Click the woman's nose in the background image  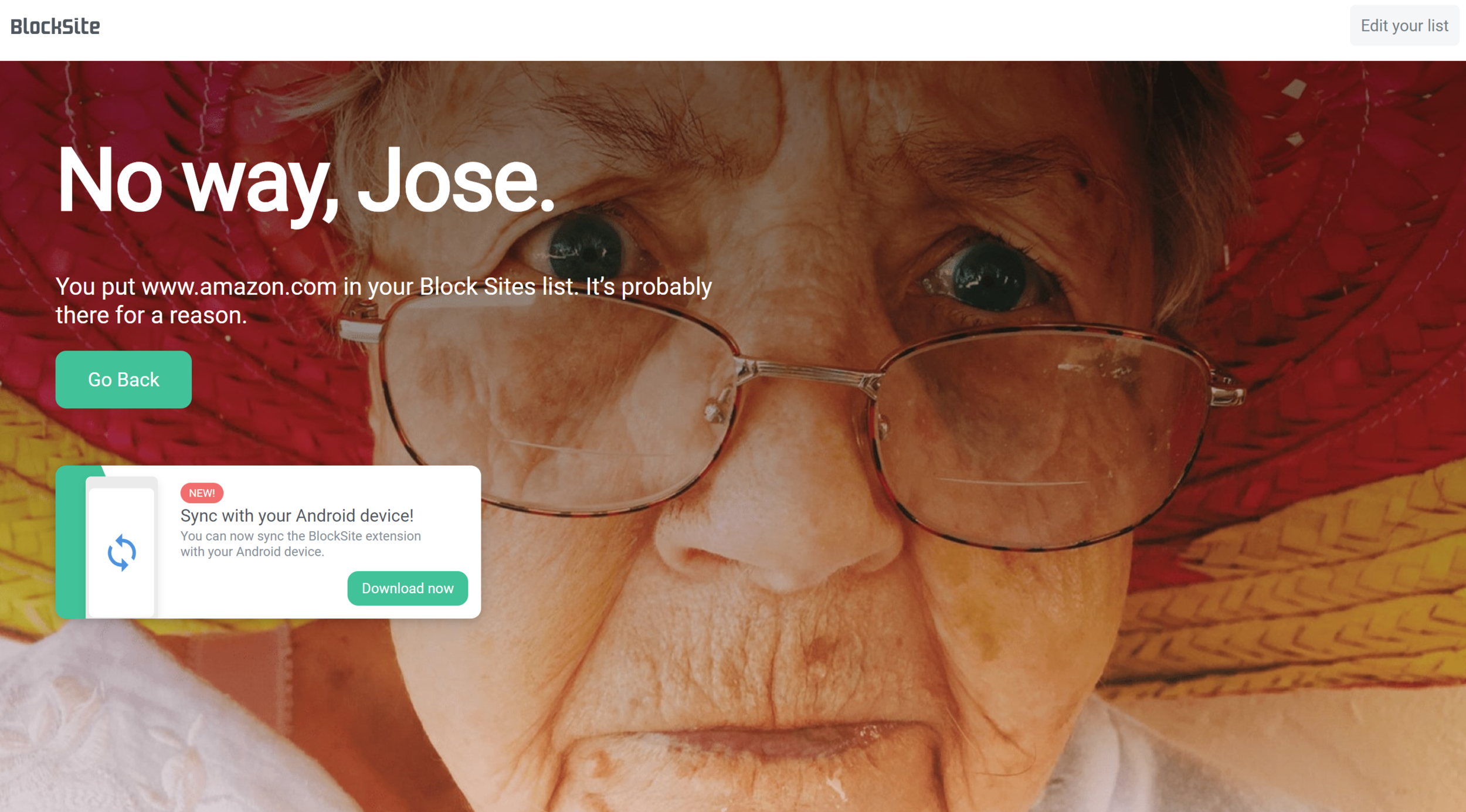coord(780,528)
